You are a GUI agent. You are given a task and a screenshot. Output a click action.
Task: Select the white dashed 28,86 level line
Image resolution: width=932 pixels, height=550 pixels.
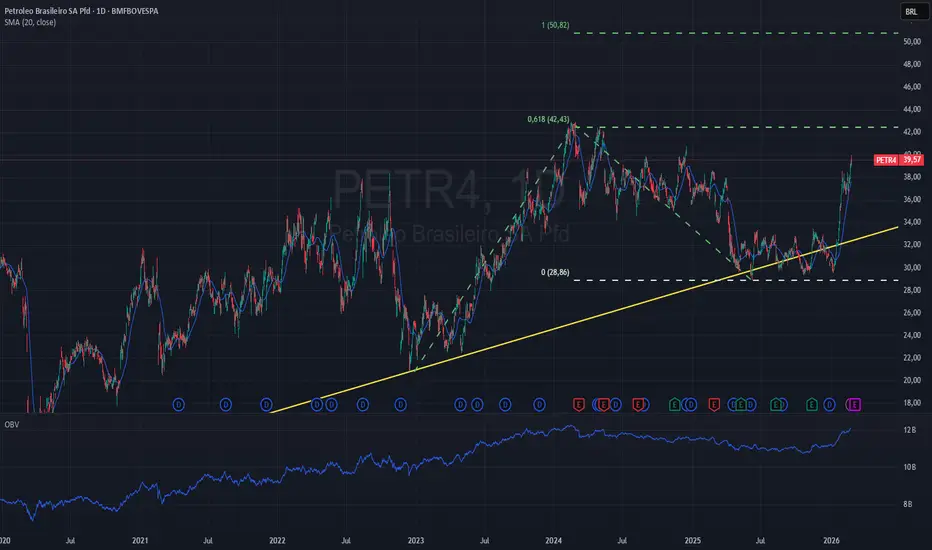click(x=735, y=280)
